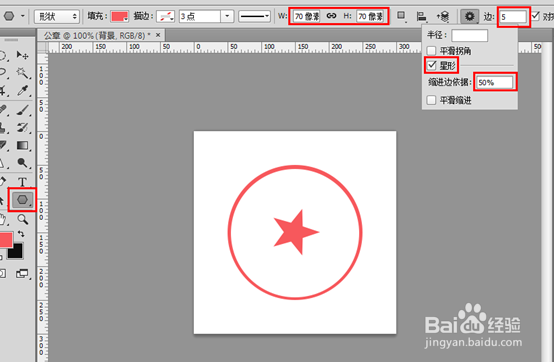Select the Eyedropper tool

tap(23, 91)
